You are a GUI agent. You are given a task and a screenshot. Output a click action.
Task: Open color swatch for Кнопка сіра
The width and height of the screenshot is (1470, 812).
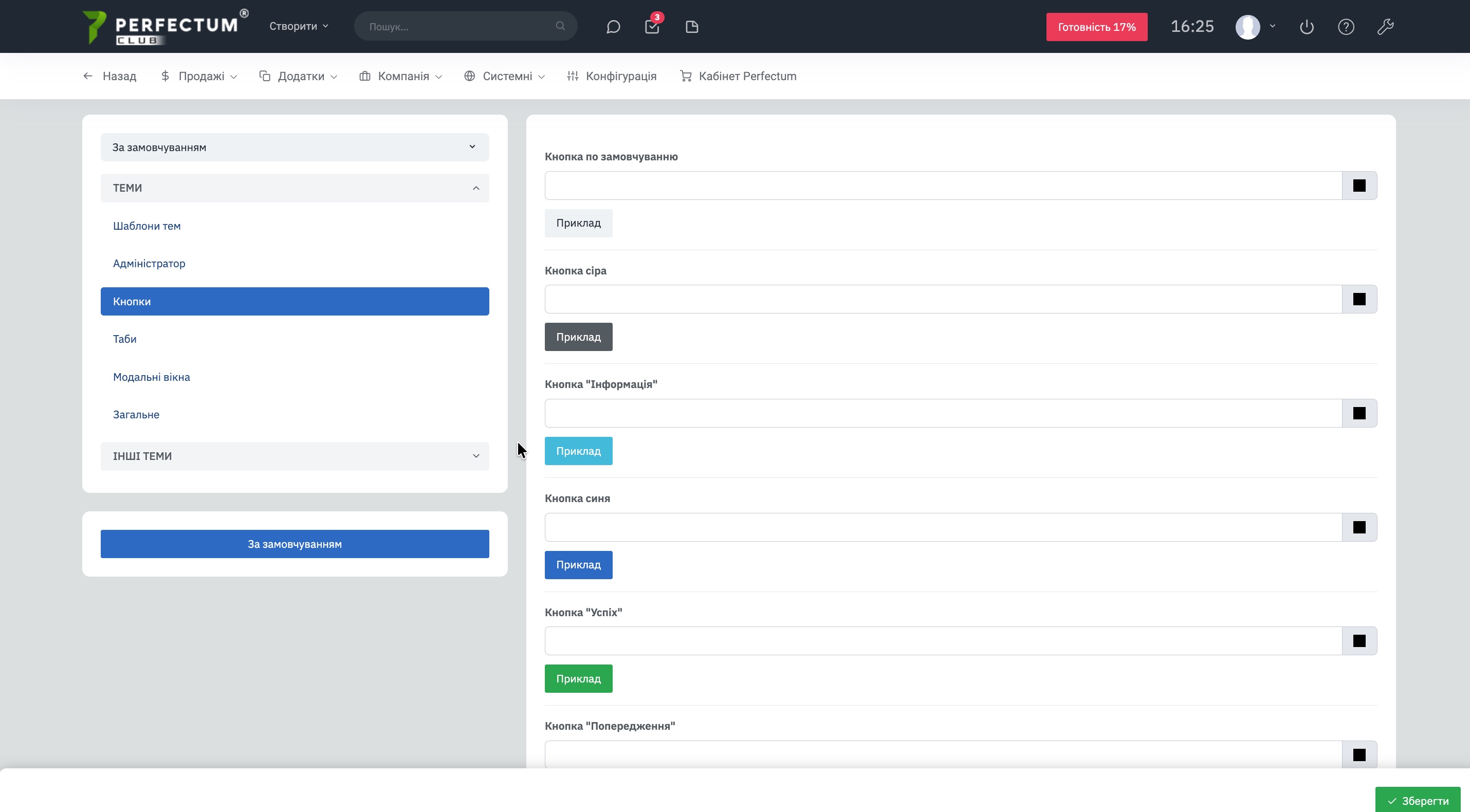coord(1359,299)
